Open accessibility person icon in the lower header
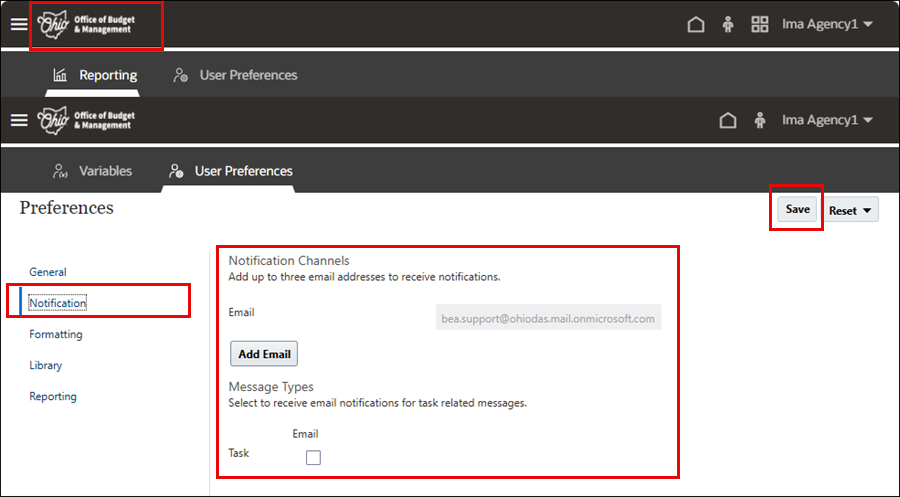This screenshot has height=497, width=900. (x=760, y=120)
